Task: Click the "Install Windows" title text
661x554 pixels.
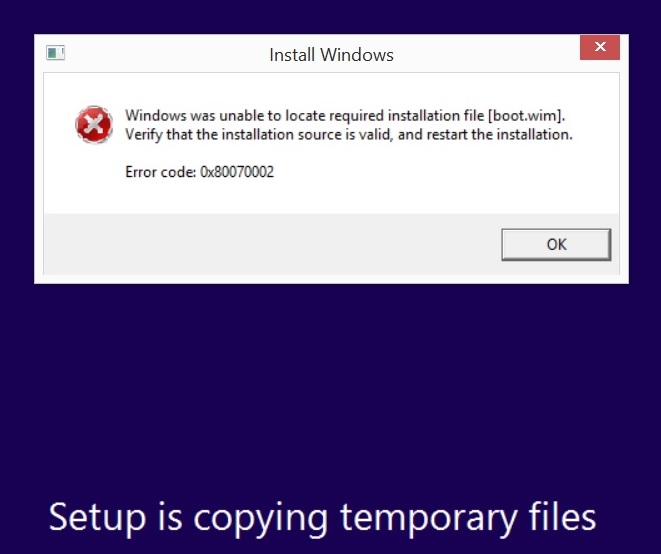Action: [x=331, y=55]
